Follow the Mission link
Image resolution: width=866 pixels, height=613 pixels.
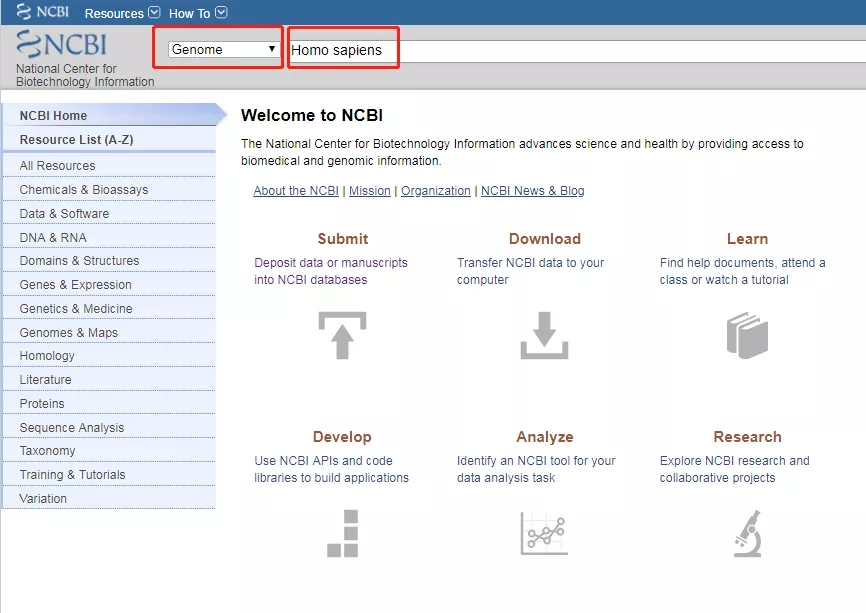click(x=369, y=191)
